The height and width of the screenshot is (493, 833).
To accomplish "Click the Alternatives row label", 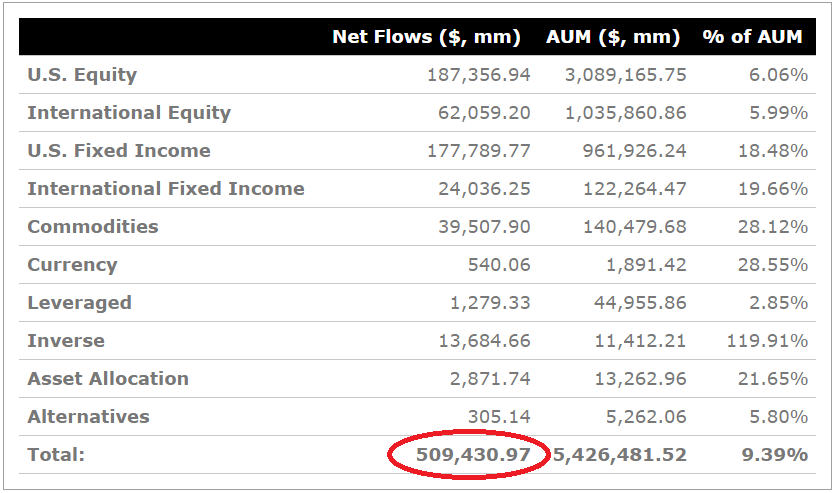I will tap(88, 417).
